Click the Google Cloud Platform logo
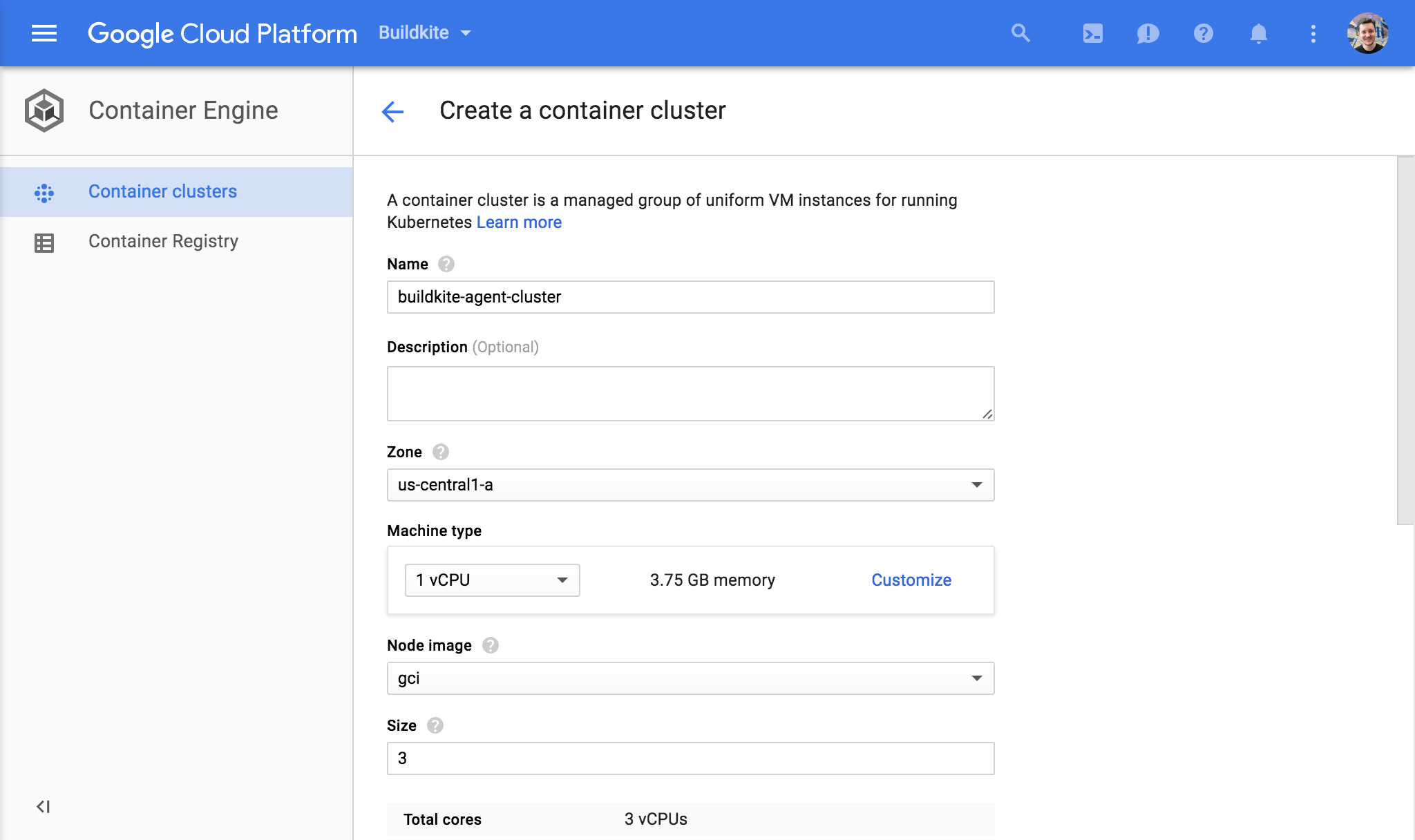This screenshot has height=840, width=1415. (x=222, y=33)
